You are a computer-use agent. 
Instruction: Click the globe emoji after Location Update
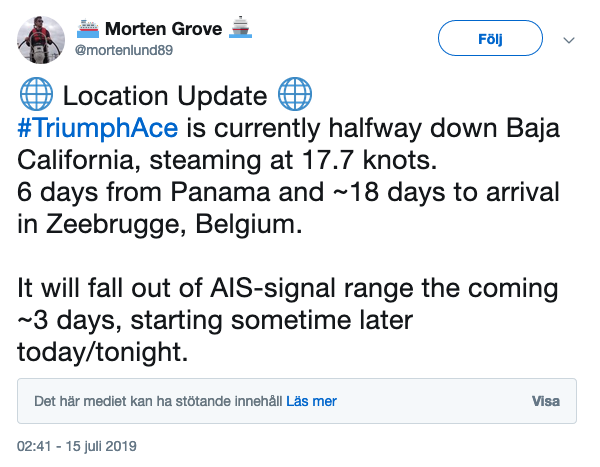[x=295, y=96]
